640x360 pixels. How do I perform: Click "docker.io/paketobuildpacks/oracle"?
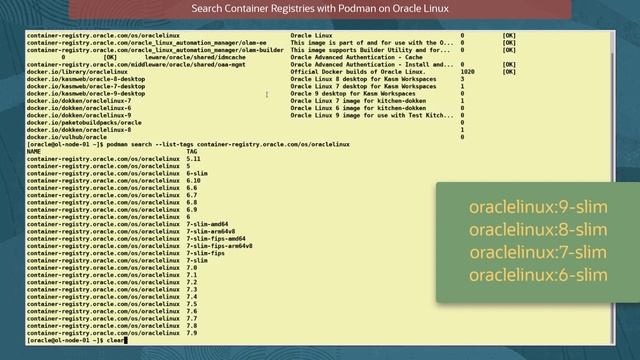click(x=84, y=123)
